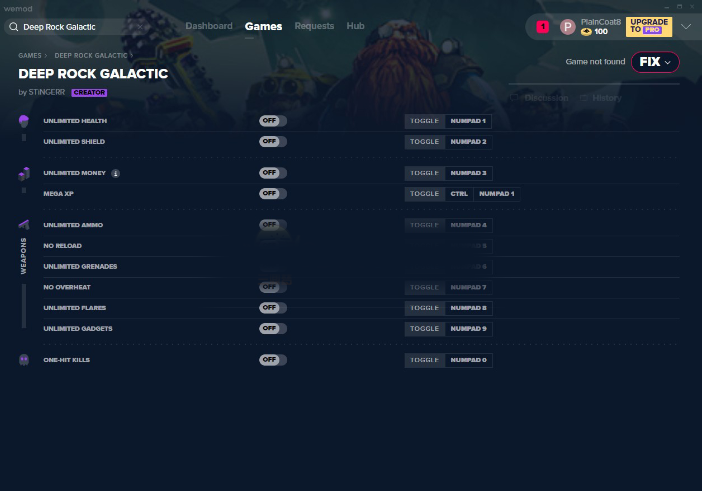
Task: Click the Discussion speech bubble icon
Action: coord(514,98)
